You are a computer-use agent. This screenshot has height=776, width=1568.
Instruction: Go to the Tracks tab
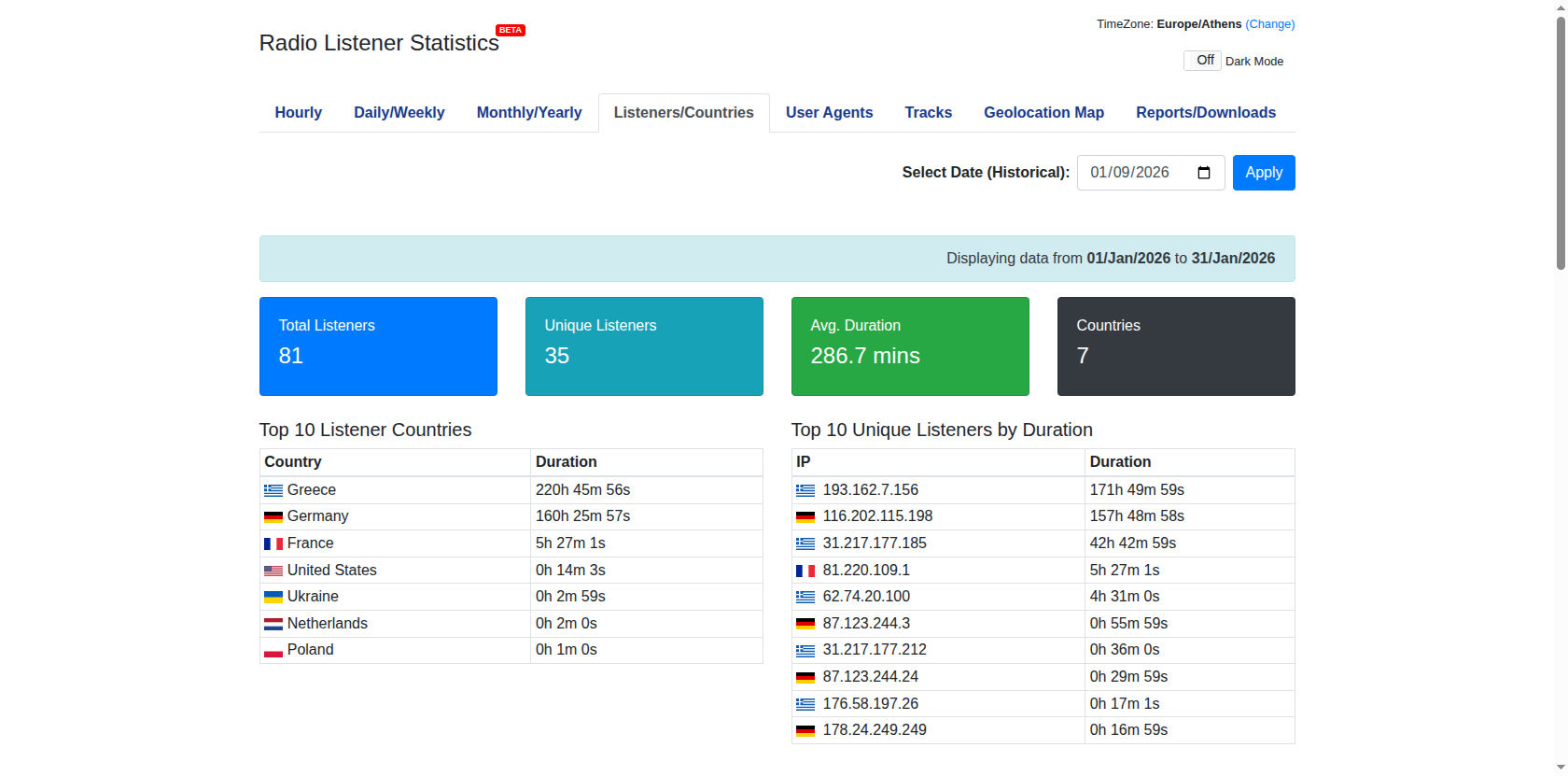(x=928, y=113)
